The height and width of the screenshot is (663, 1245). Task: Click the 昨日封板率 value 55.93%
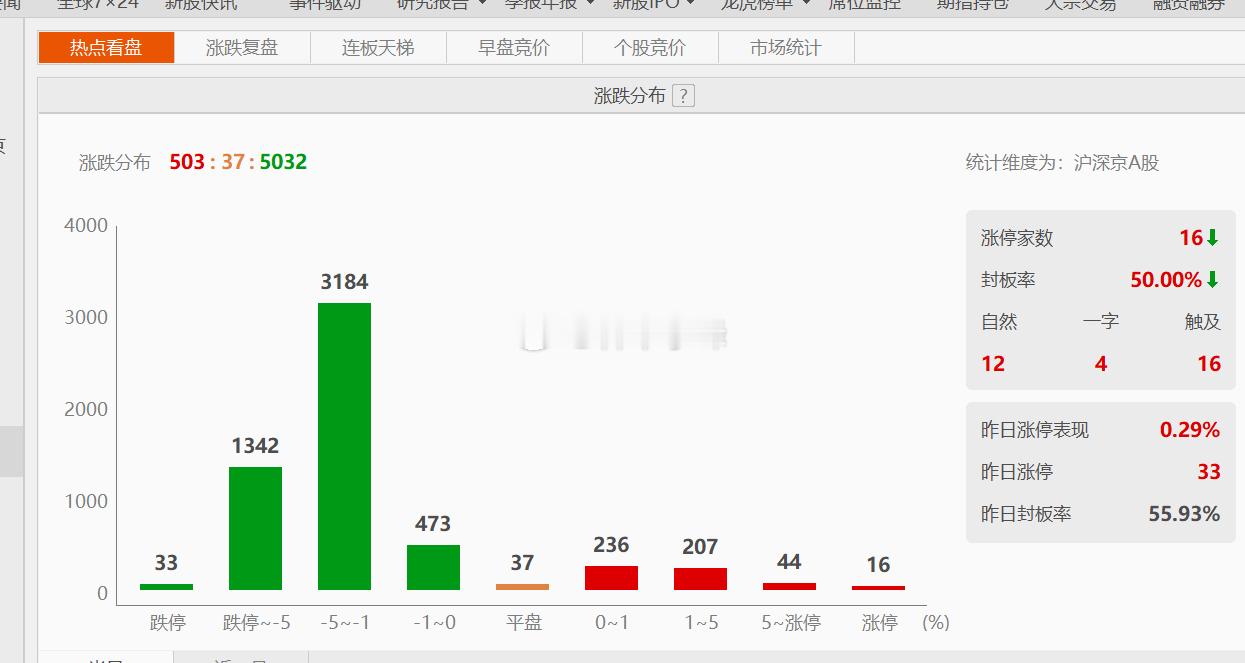pyautogui.click(x=1184, y=514)
